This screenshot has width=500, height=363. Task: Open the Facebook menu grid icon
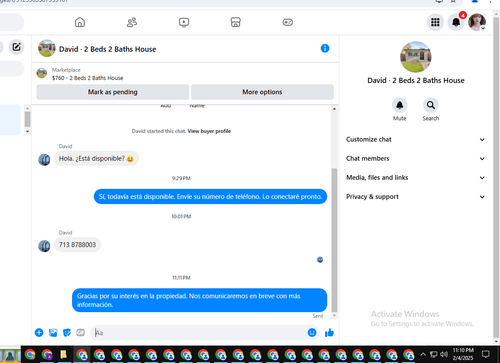click(435, 22)
